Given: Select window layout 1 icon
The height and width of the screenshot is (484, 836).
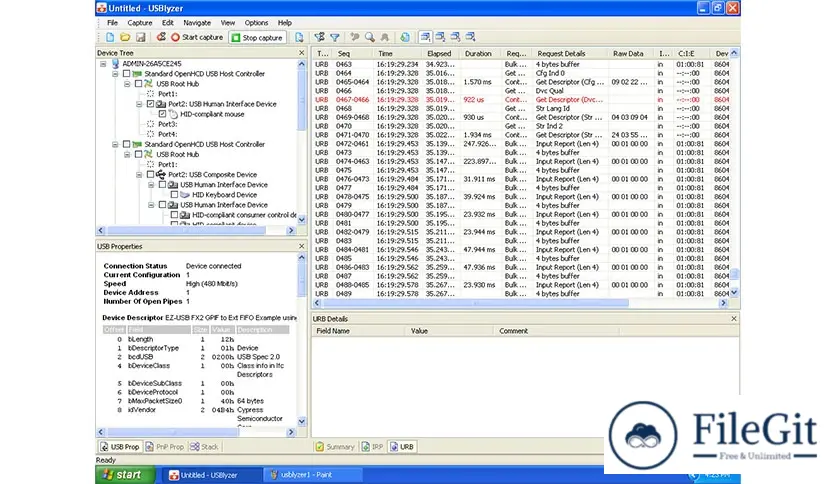Looking at the screenshot, I should [425, 37].
